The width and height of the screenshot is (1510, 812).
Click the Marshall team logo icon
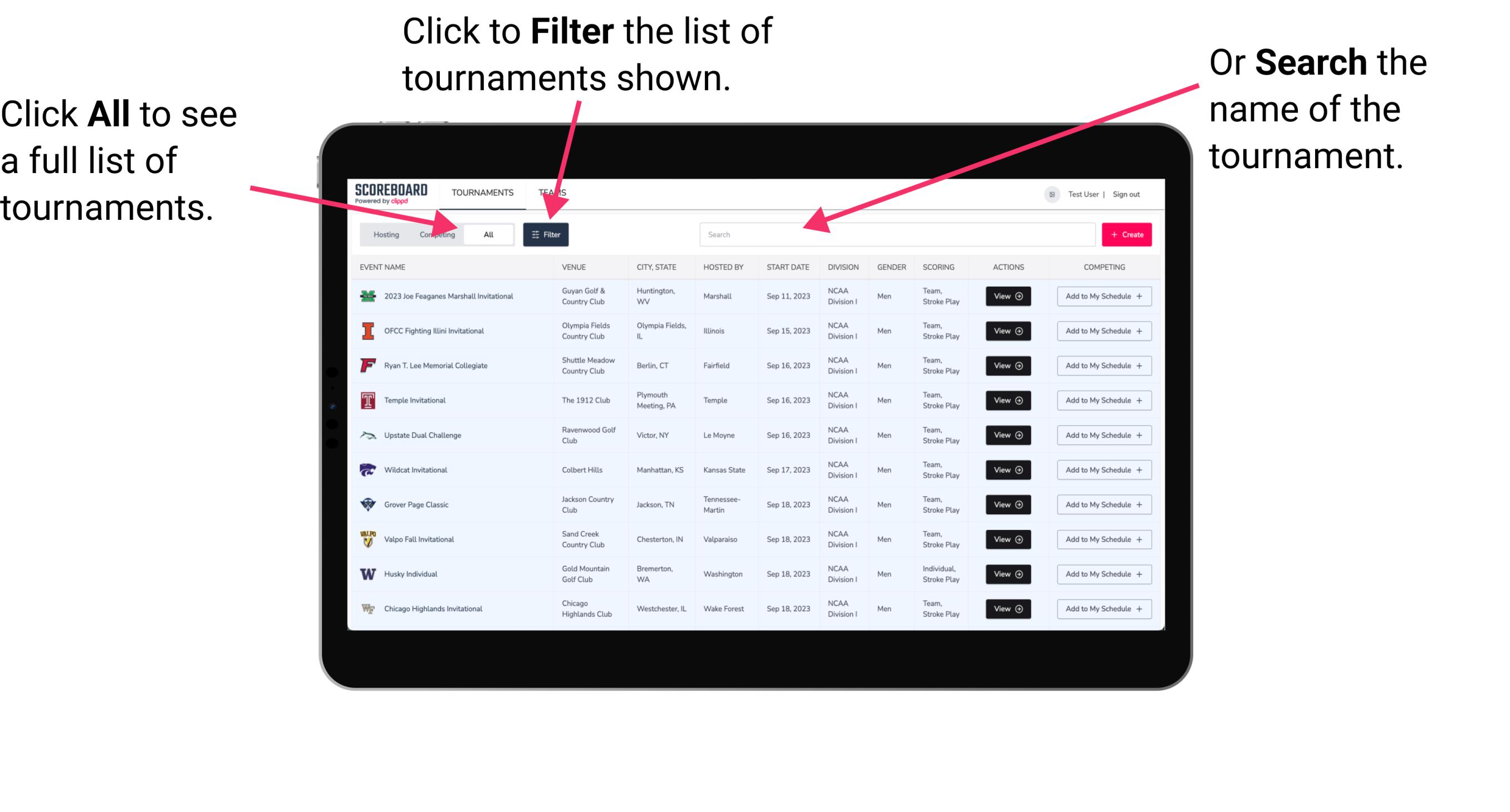click(367, 297)
